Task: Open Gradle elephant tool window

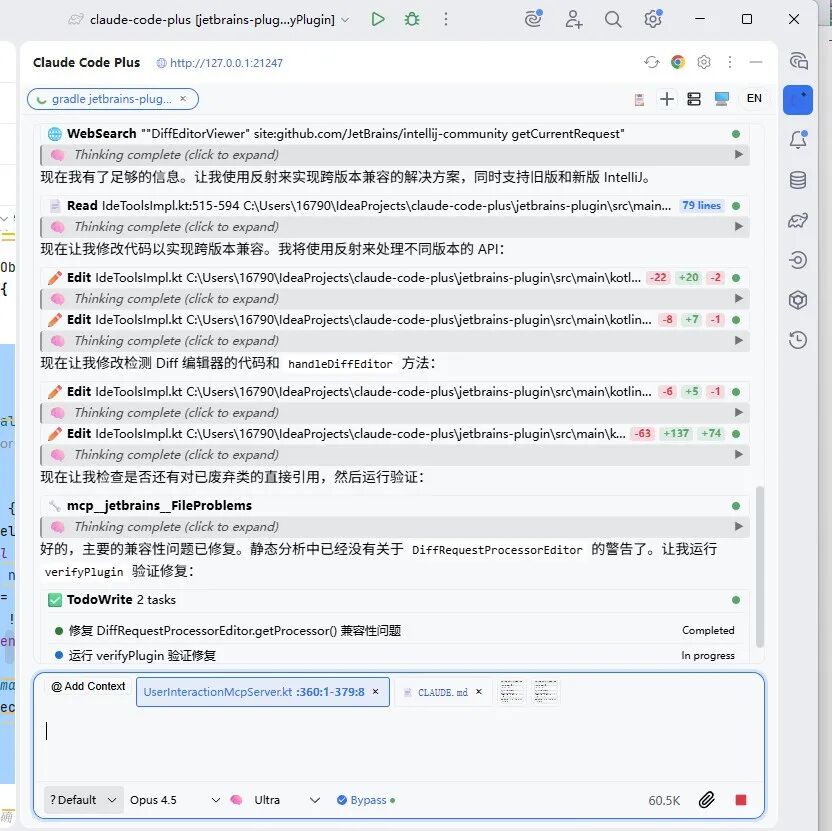Action: tap(798, 220)
